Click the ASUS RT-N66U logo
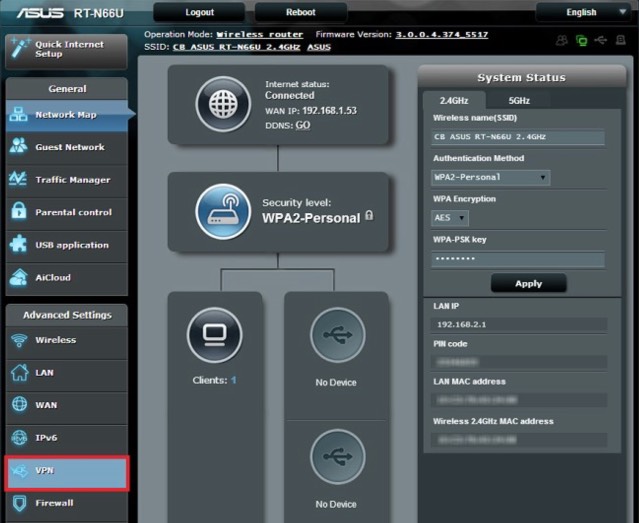 coord(70,13)
